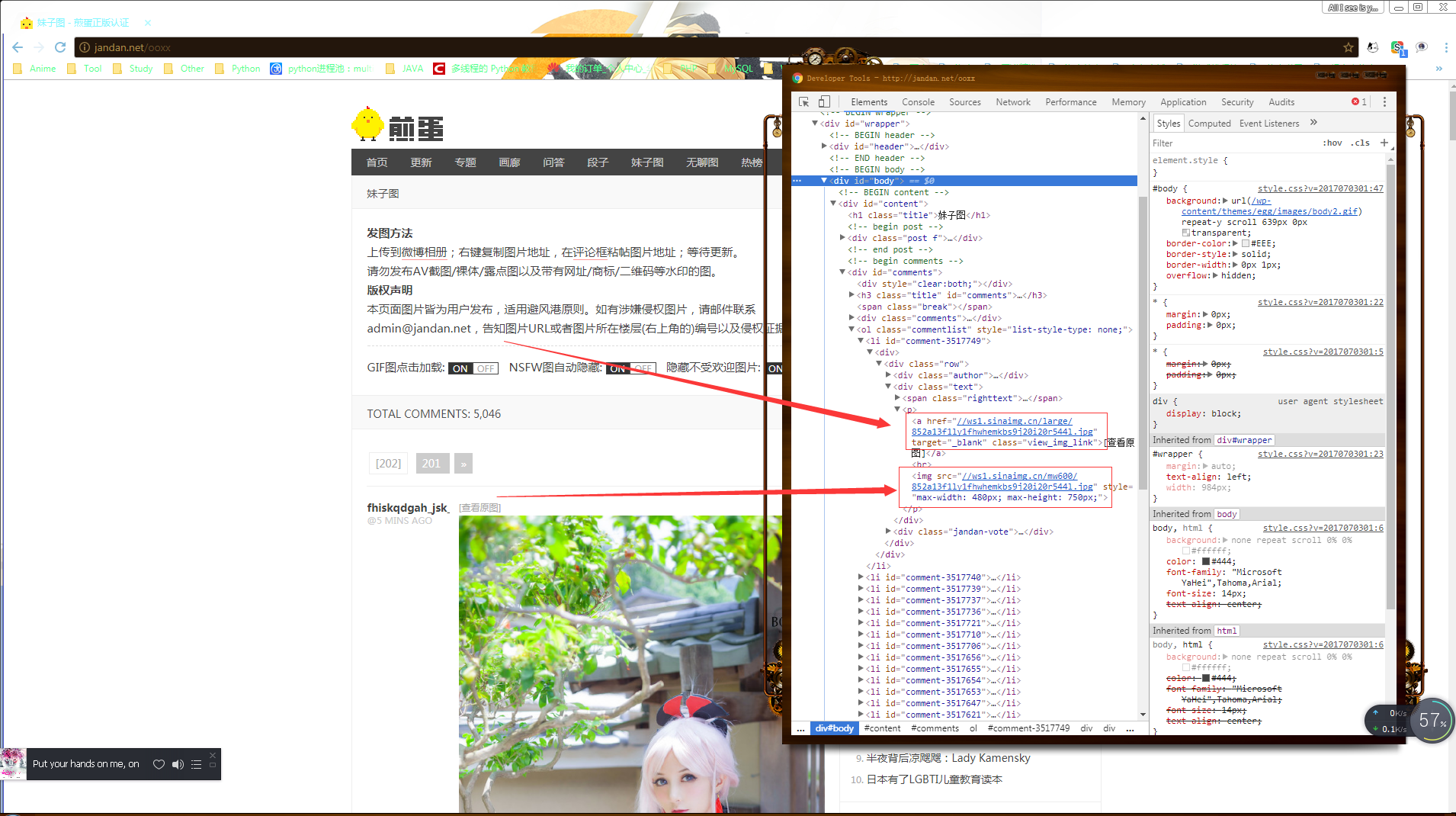This screenshot has width=1456, height=816.
Task: Collapse the selected div id="body" node
Action: (824, 181)
